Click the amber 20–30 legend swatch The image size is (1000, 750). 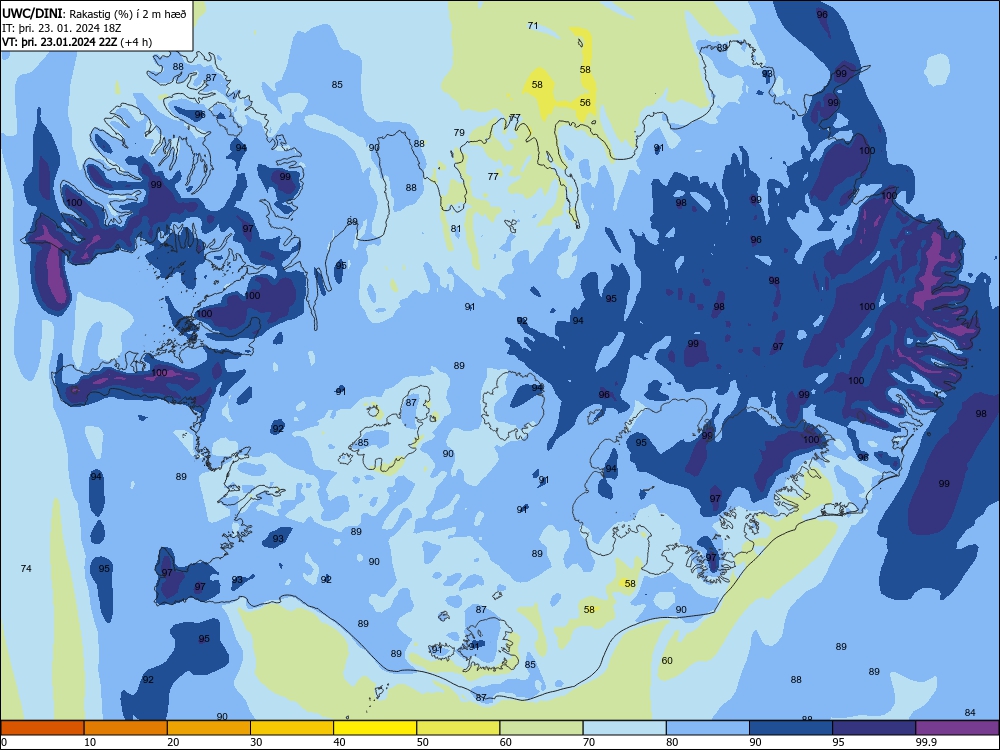click(x=209, y=728)
